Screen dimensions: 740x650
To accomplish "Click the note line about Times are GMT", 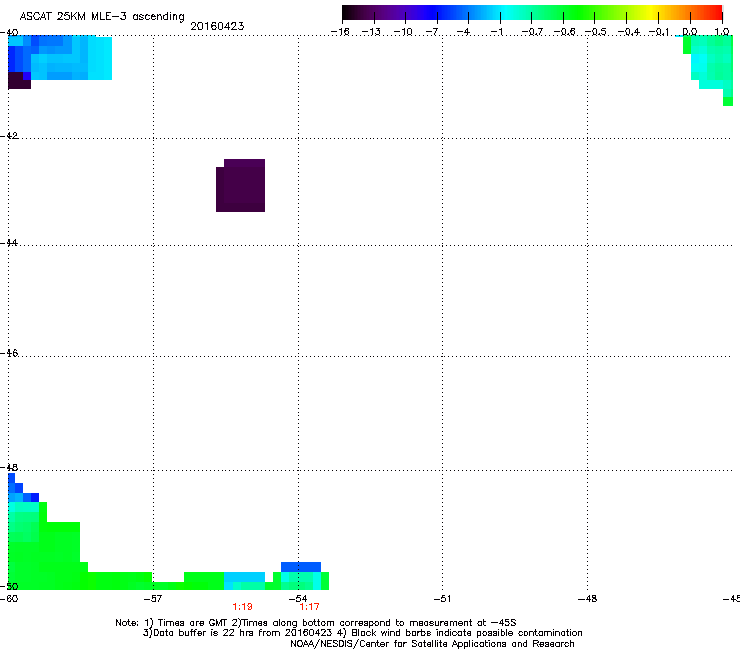I will point(316,623).
